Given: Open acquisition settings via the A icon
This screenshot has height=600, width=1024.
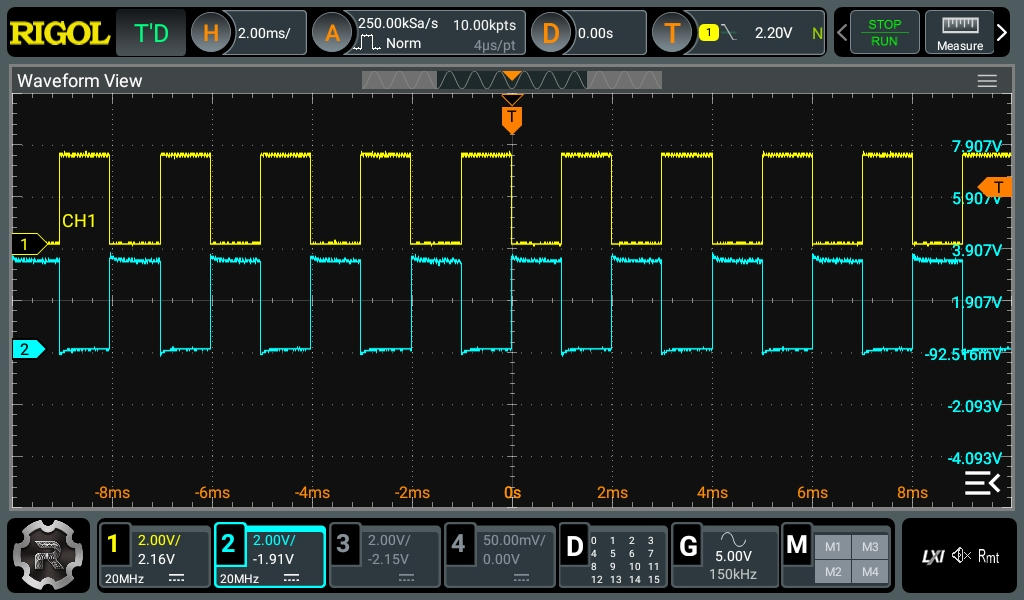Looking at the screenshot, I should (x=332, y=33).
